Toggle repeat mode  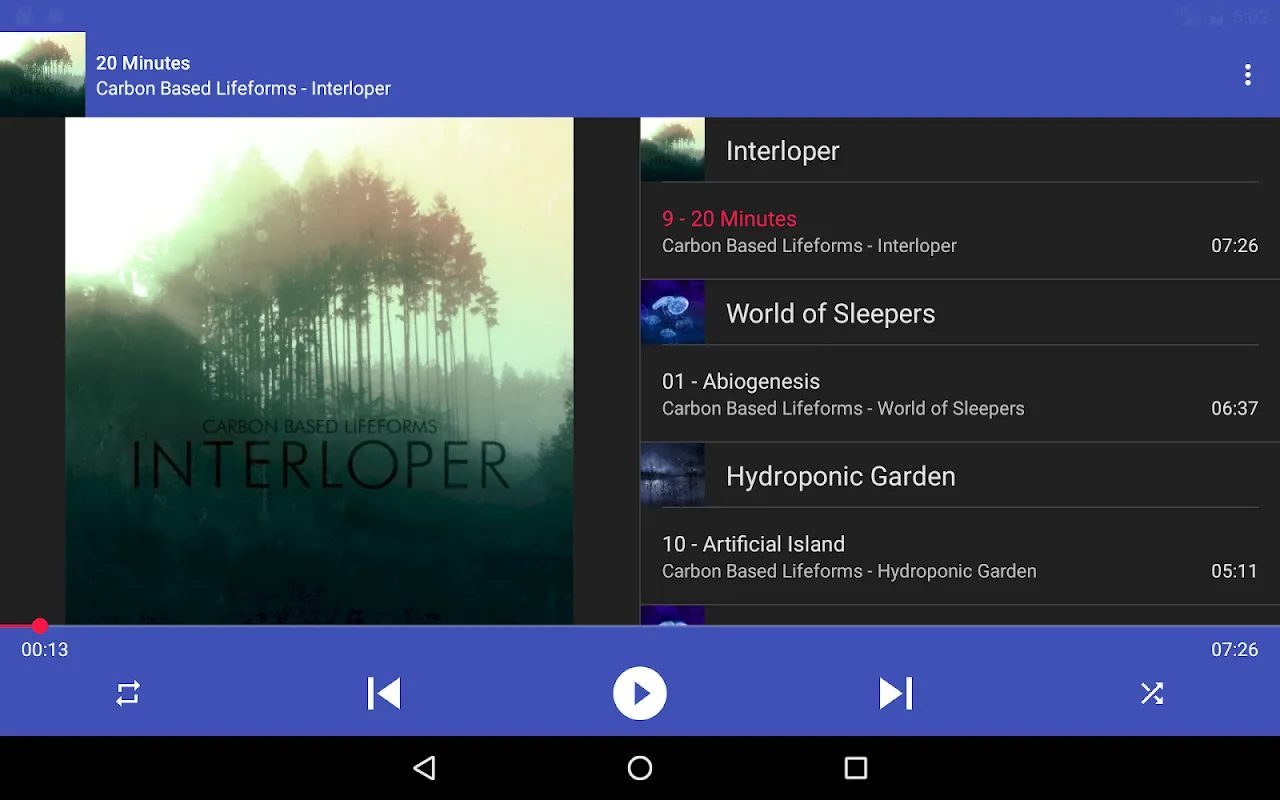tap(128, 693)
